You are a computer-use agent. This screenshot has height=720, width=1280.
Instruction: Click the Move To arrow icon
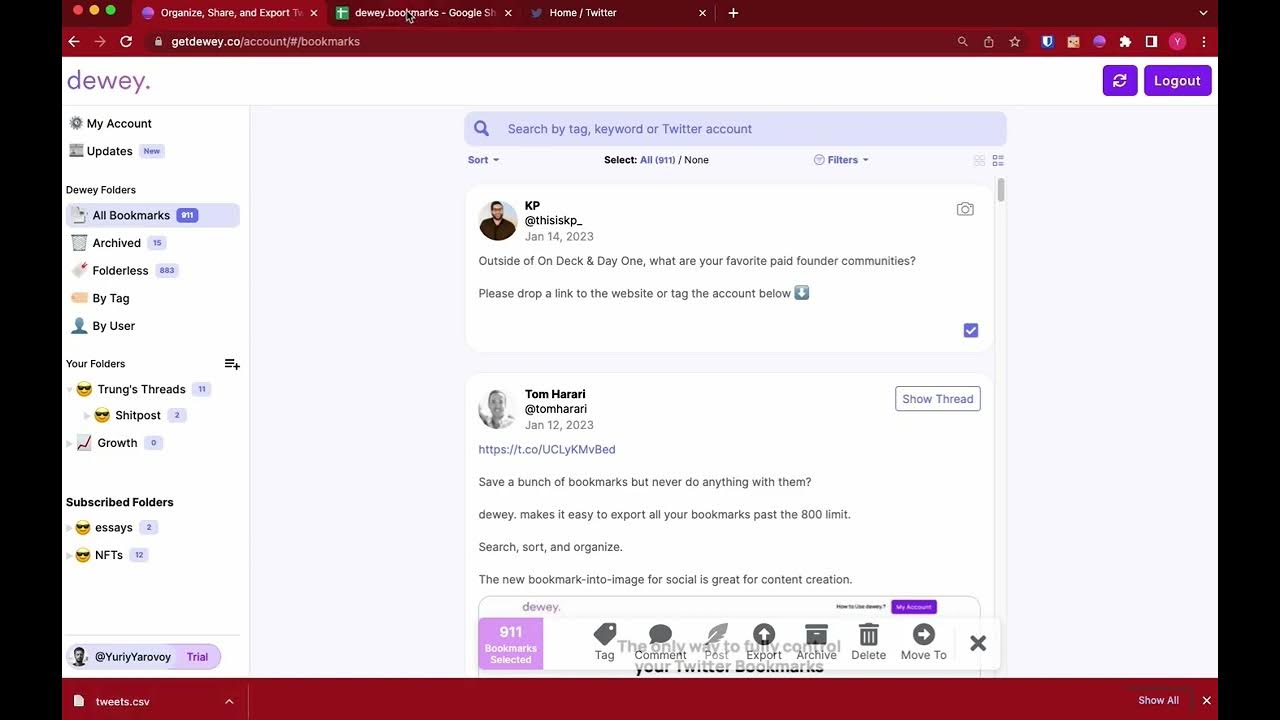click(924, 635)
